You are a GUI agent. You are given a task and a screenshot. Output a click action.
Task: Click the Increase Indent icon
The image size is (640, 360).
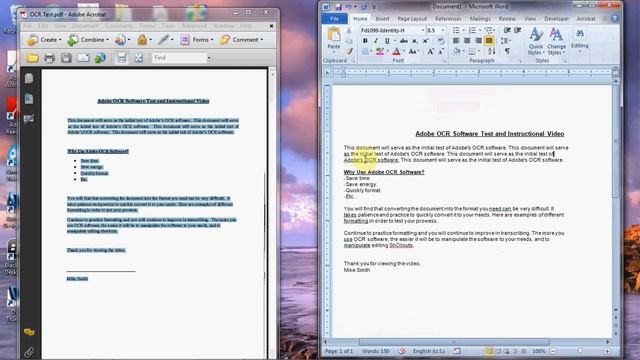pos(518,30)
